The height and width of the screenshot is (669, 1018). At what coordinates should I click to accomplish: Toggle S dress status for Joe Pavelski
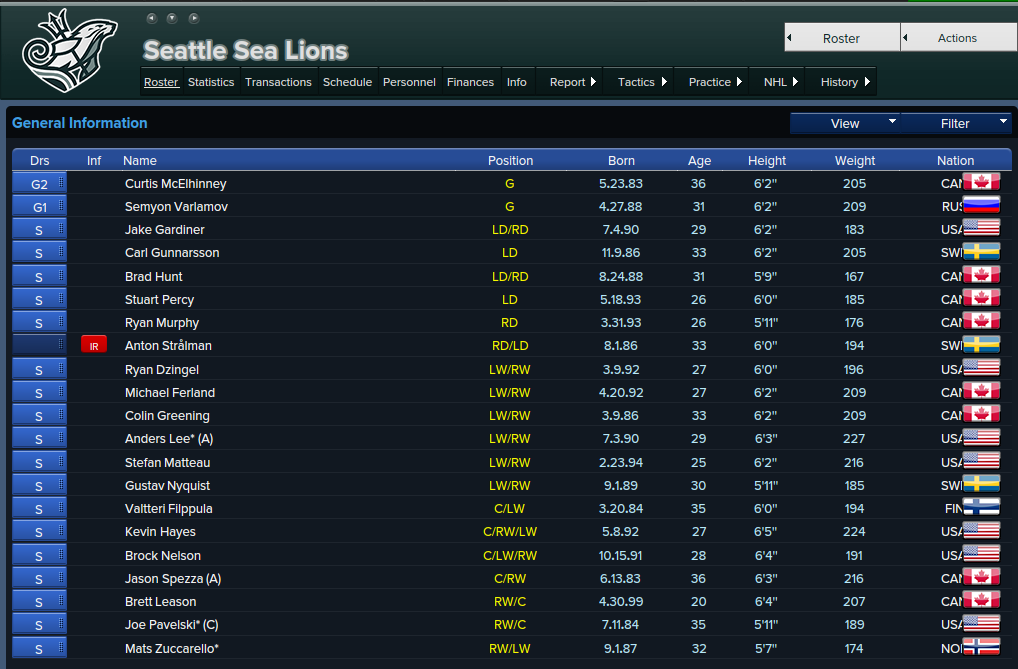pos(39,624)
